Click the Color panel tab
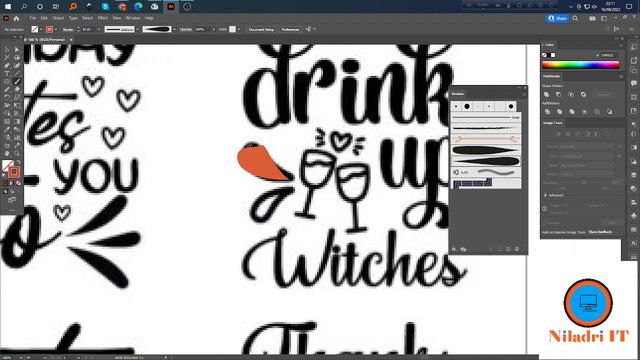The height and width of the screenshot is (360, 640). (549, 44)
